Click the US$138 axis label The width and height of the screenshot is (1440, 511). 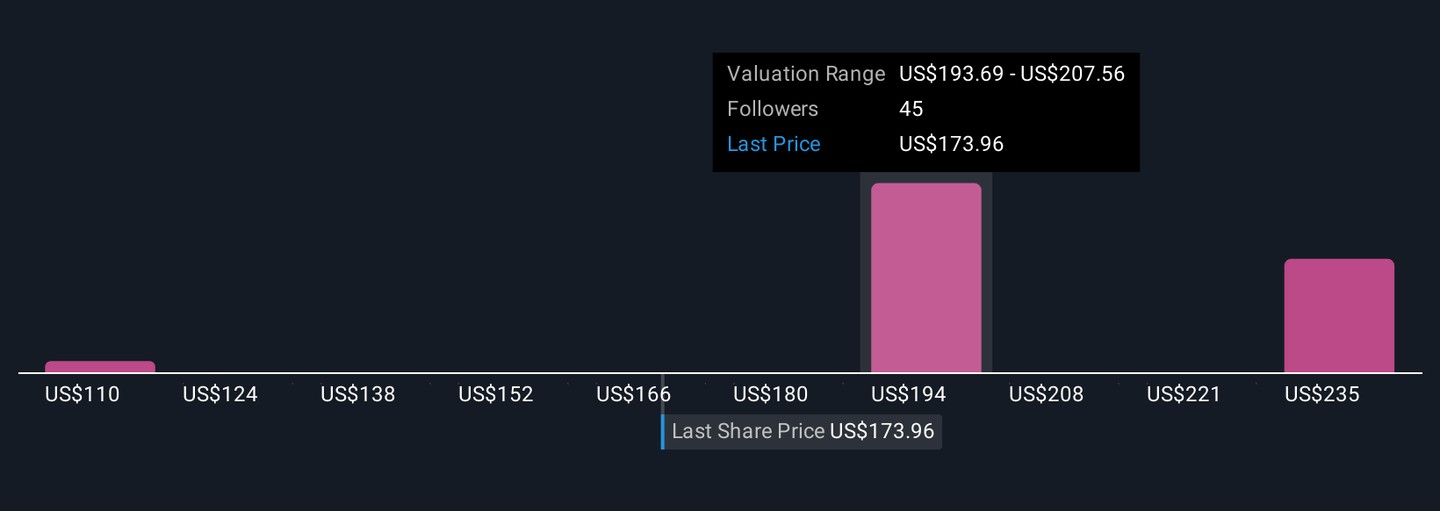click(358, 394)
